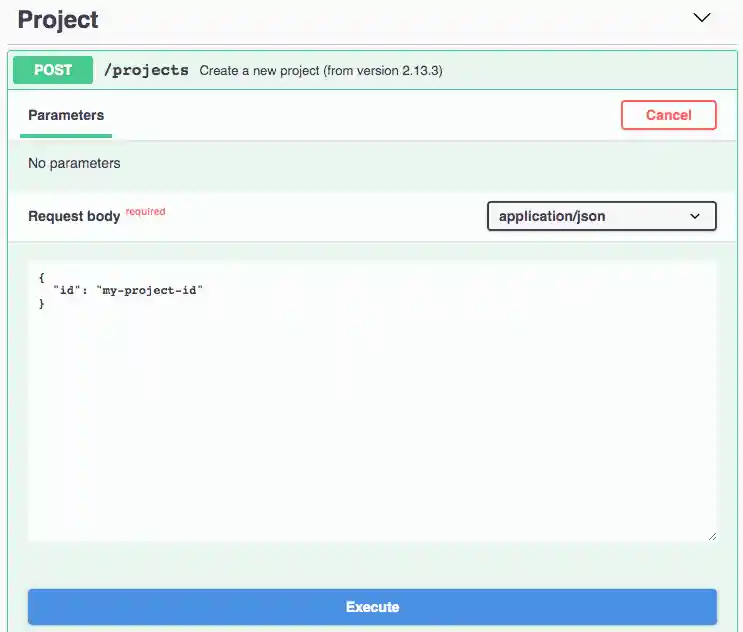Click the 'No parameters' text

tap(74, 163)
